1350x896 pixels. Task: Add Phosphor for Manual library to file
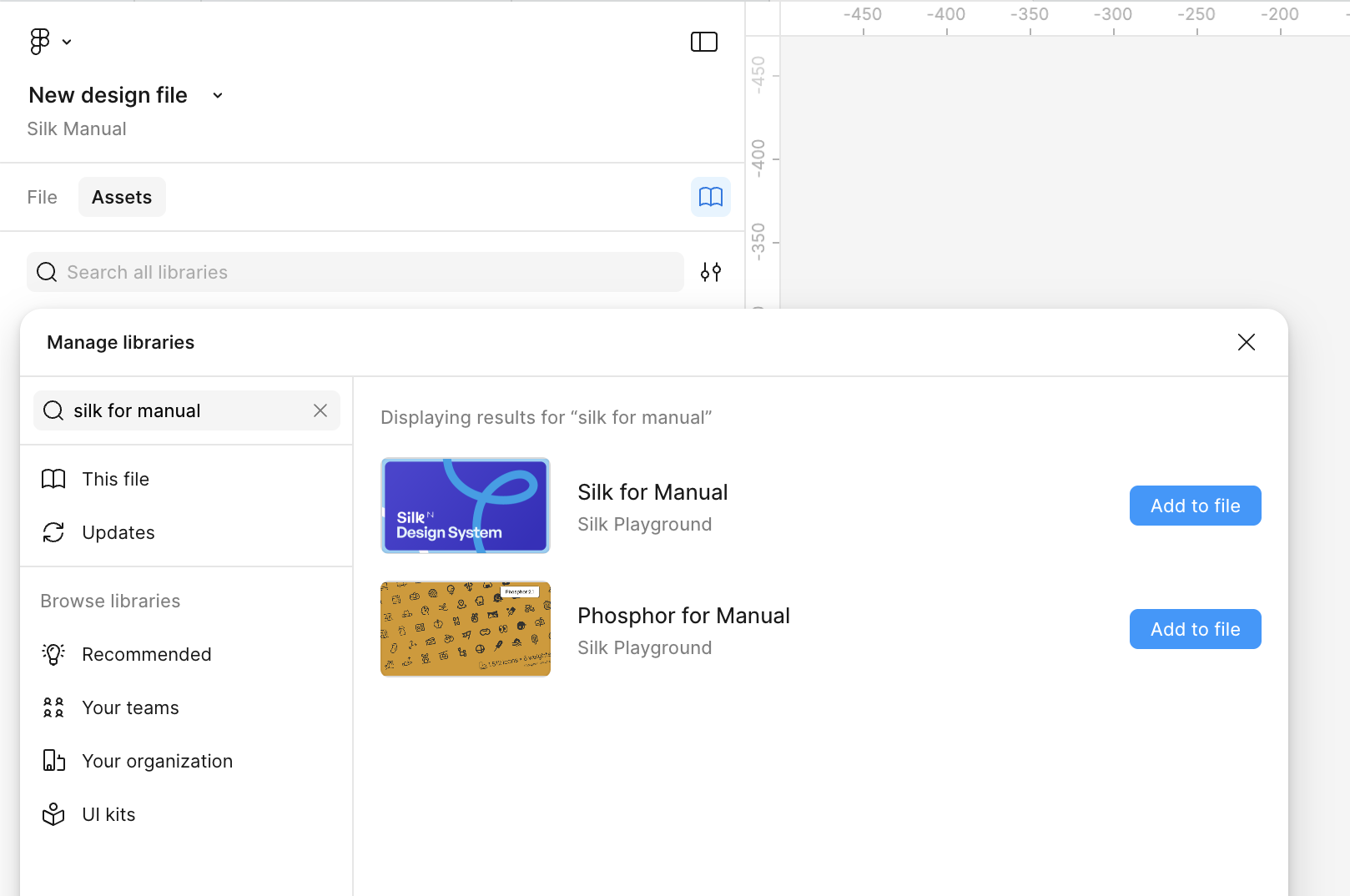pyautogui.click(x=1195, y=629)
